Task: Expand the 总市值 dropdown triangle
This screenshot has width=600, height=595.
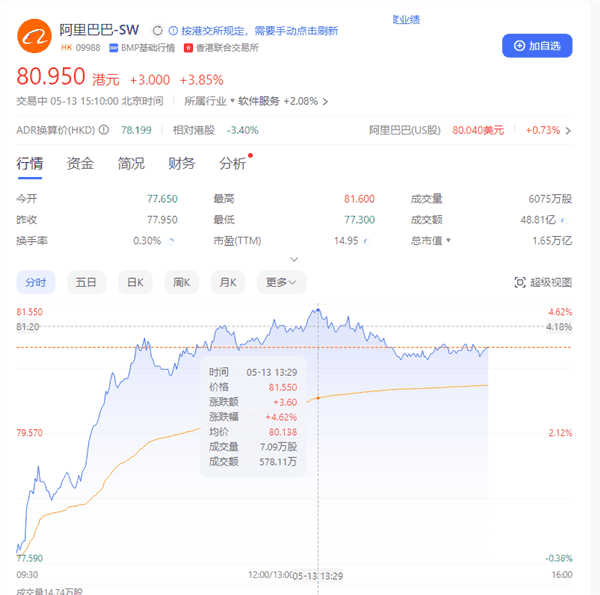Action: point(448,240)
